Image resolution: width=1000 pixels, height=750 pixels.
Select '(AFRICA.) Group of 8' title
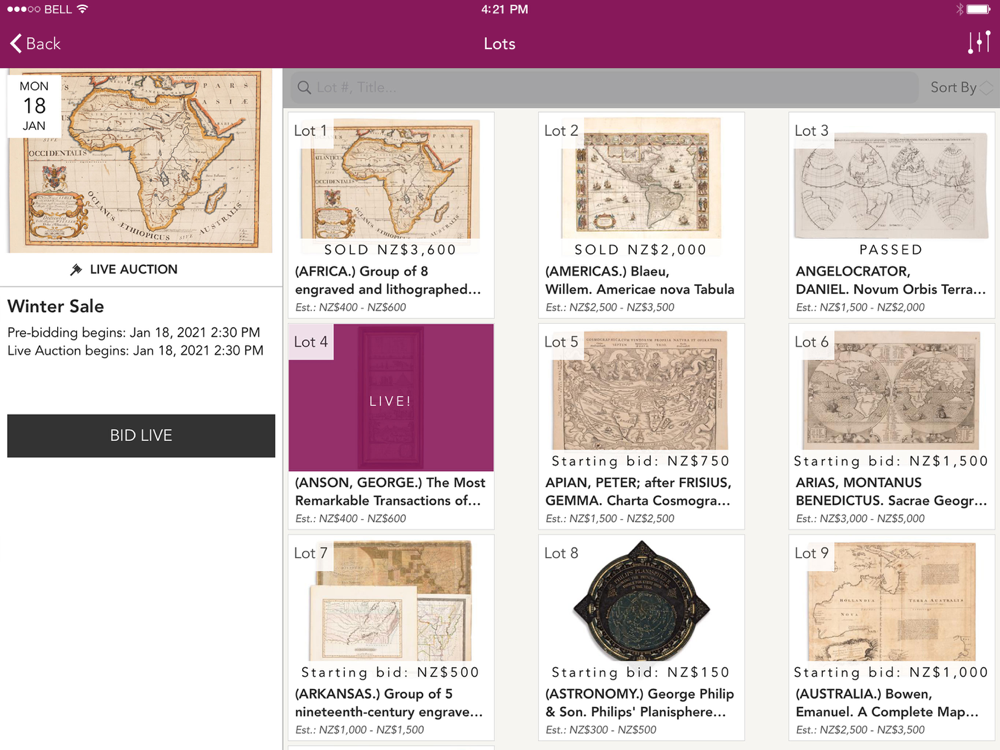pos(388,281)
